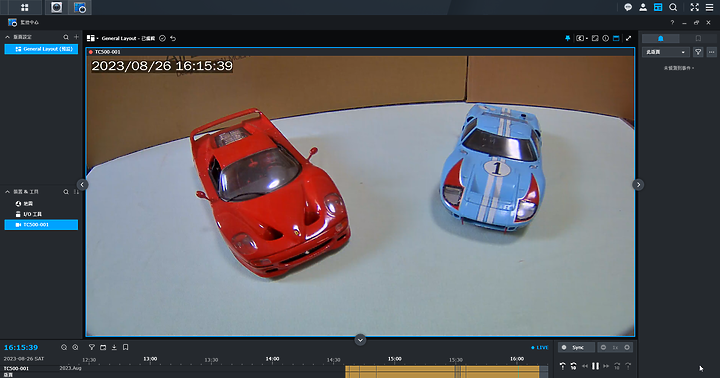
Task: Open the Monitor Center app in taskbar
Action: [x=79, y=7]
